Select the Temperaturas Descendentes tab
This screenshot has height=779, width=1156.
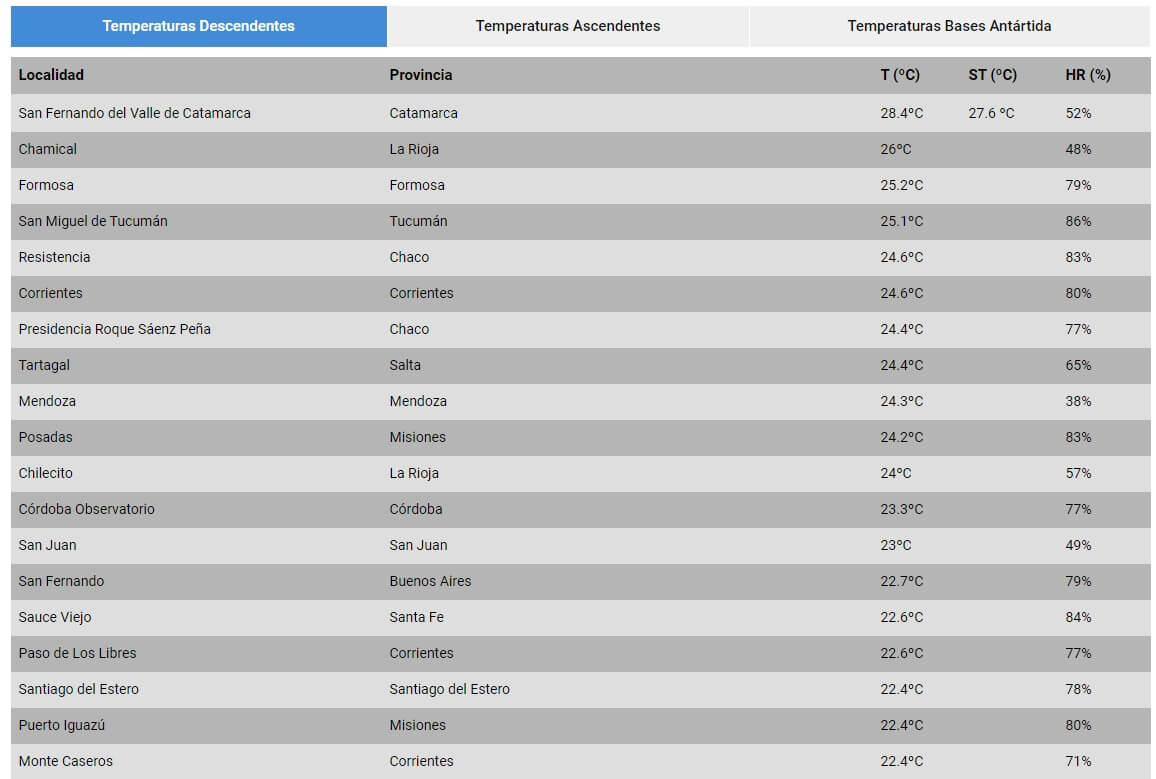pyautogui.click(x=198, y=26)
